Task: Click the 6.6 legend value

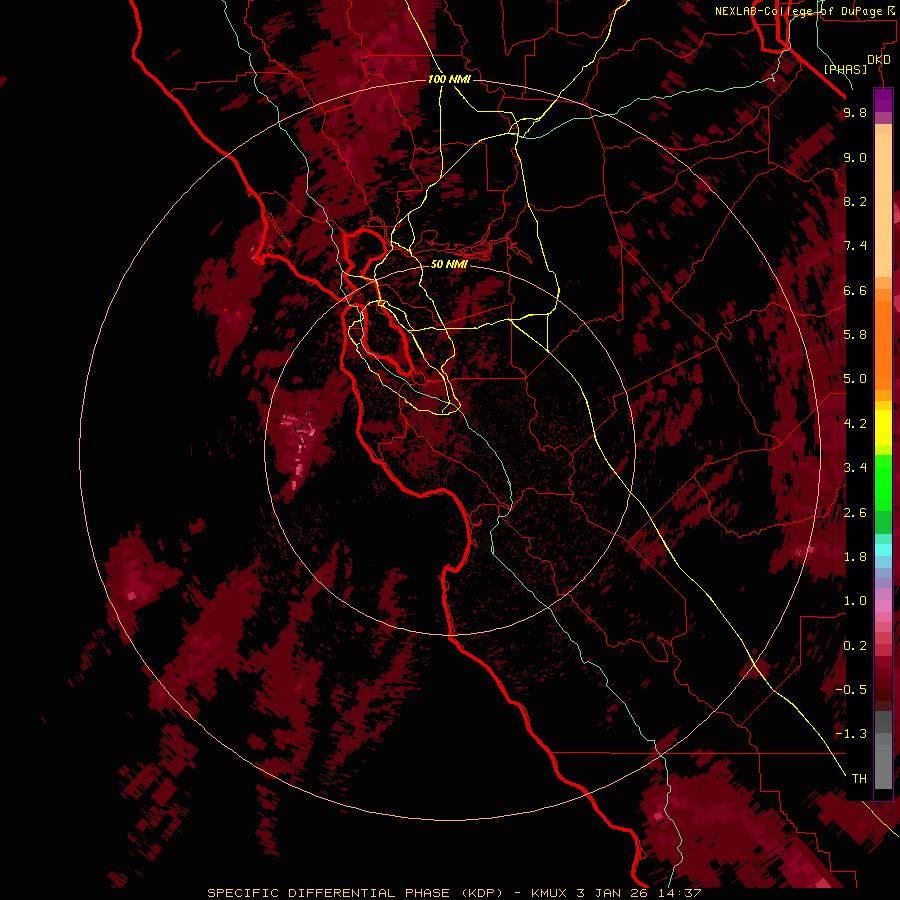Action: (x=855, y=290)
